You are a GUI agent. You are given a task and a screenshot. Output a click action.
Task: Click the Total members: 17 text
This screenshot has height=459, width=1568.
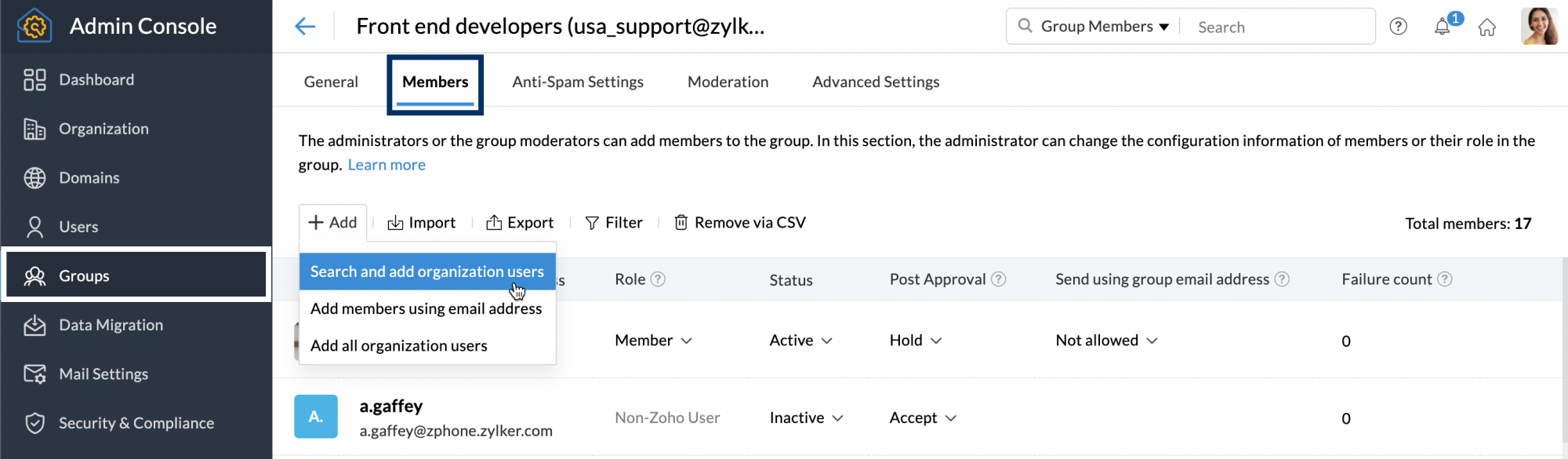point(1468,224)
